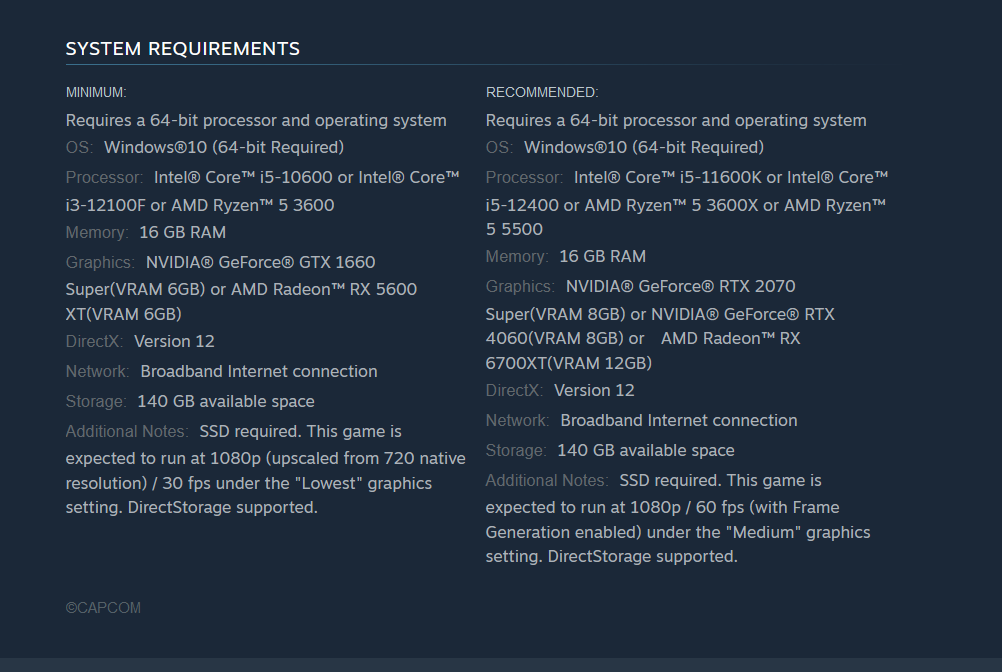The image size is (1002, 672).
Task: Click the Graphics label under Recommended
Action: pos(520,286)
